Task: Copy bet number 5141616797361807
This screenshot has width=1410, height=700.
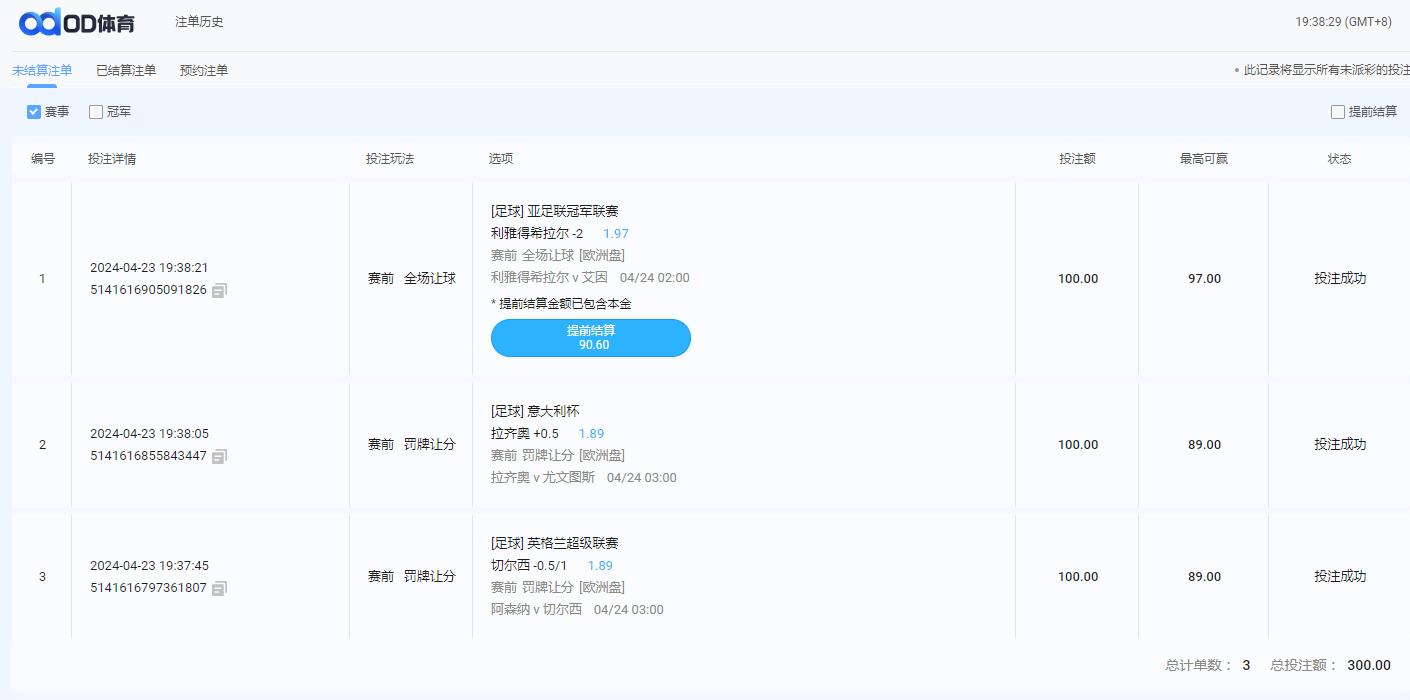Action: tap(220, 589)
